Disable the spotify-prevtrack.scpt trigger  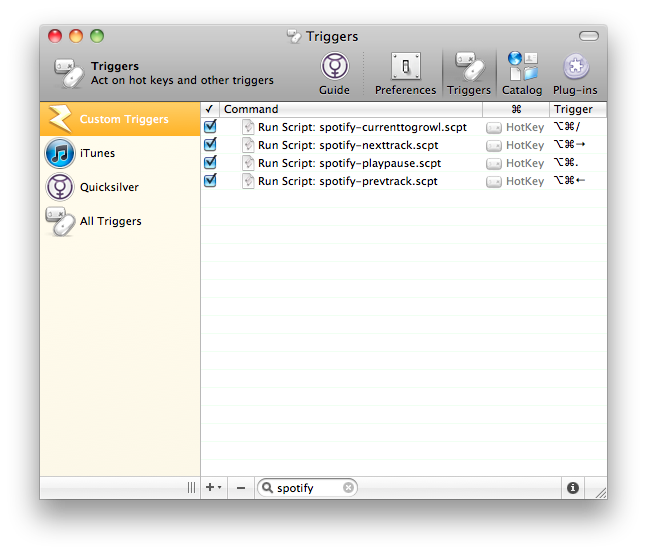coord(210,180)
